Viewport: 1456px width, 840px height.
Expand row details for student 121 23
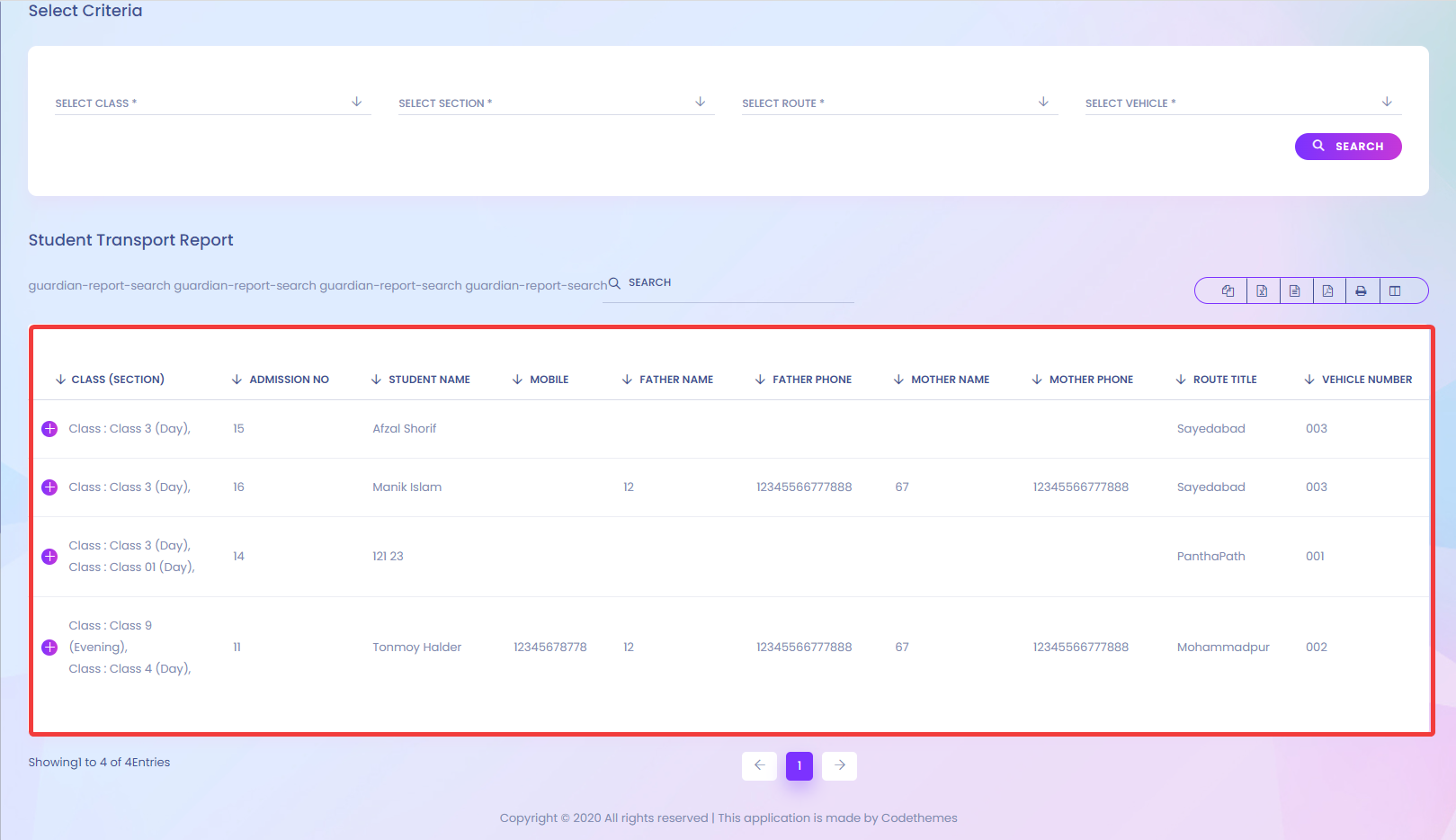point(49,557)
